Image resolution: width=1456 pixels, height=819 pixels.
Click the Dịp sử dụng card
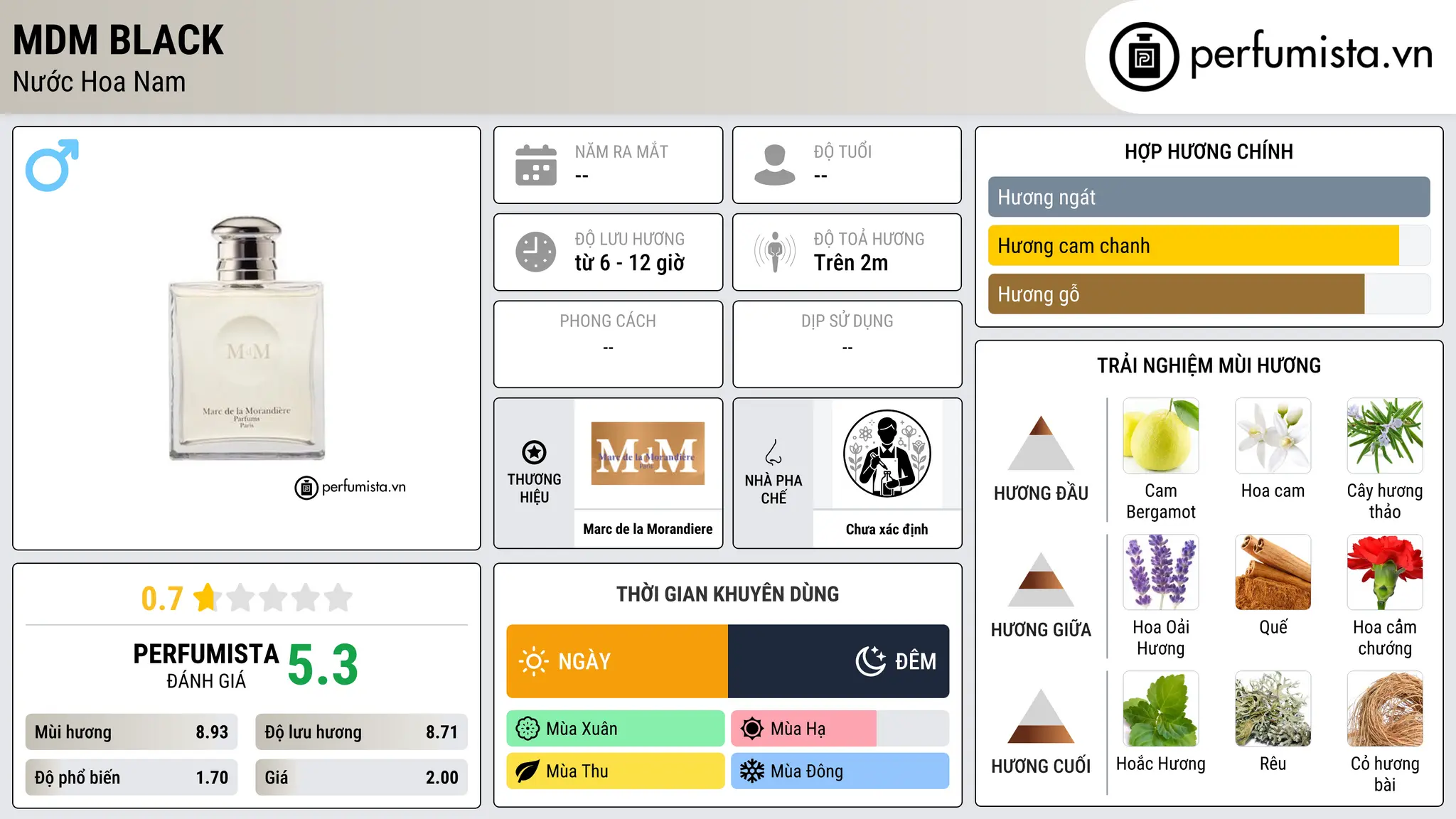click(847, 344)
